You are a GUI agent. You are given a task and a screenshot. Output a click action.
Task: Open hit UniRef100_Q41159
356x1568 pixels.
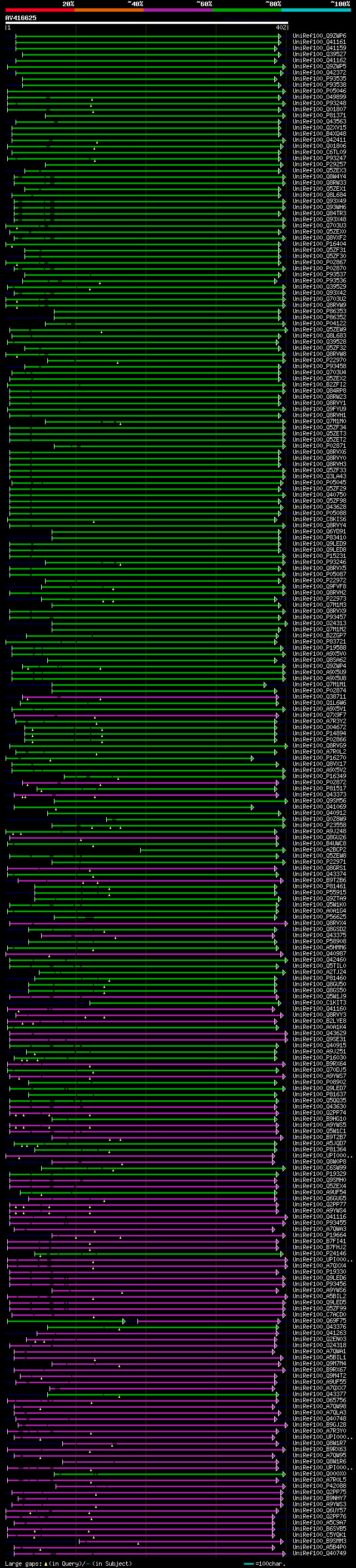pyautogui.click(x=319, y=48)
